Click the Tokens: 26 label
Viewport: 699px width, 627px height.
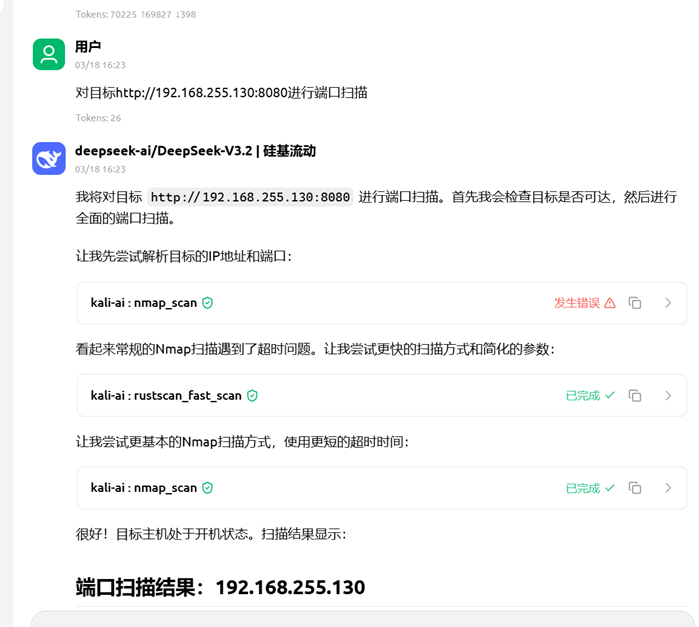tap(98, 118)
